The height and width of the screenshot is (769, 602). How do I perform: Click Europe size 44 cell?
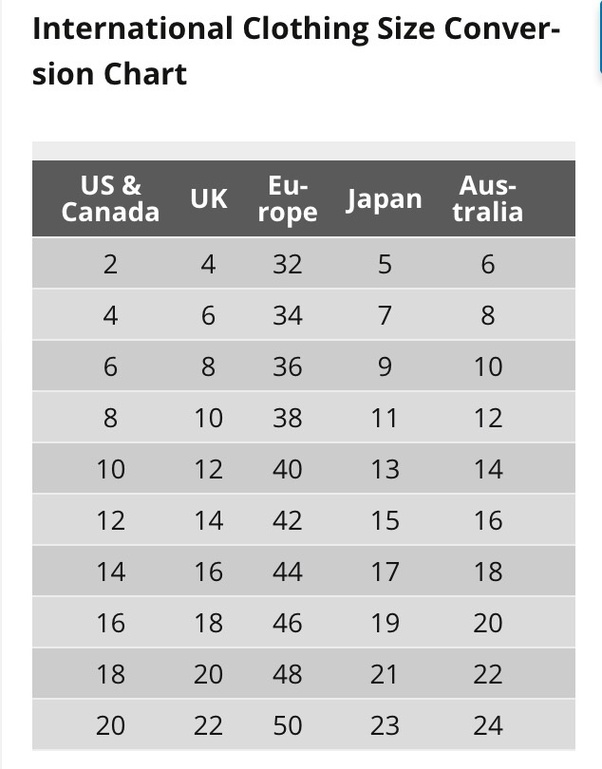pos(288,572)
